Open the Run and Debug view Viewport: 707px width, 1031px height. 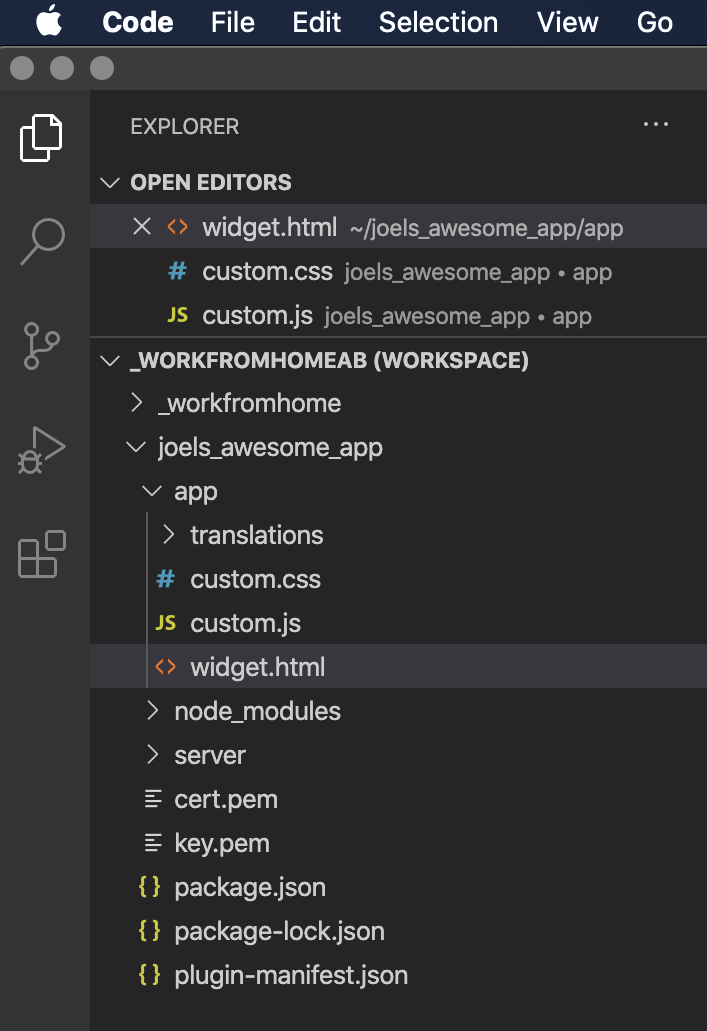42,450
